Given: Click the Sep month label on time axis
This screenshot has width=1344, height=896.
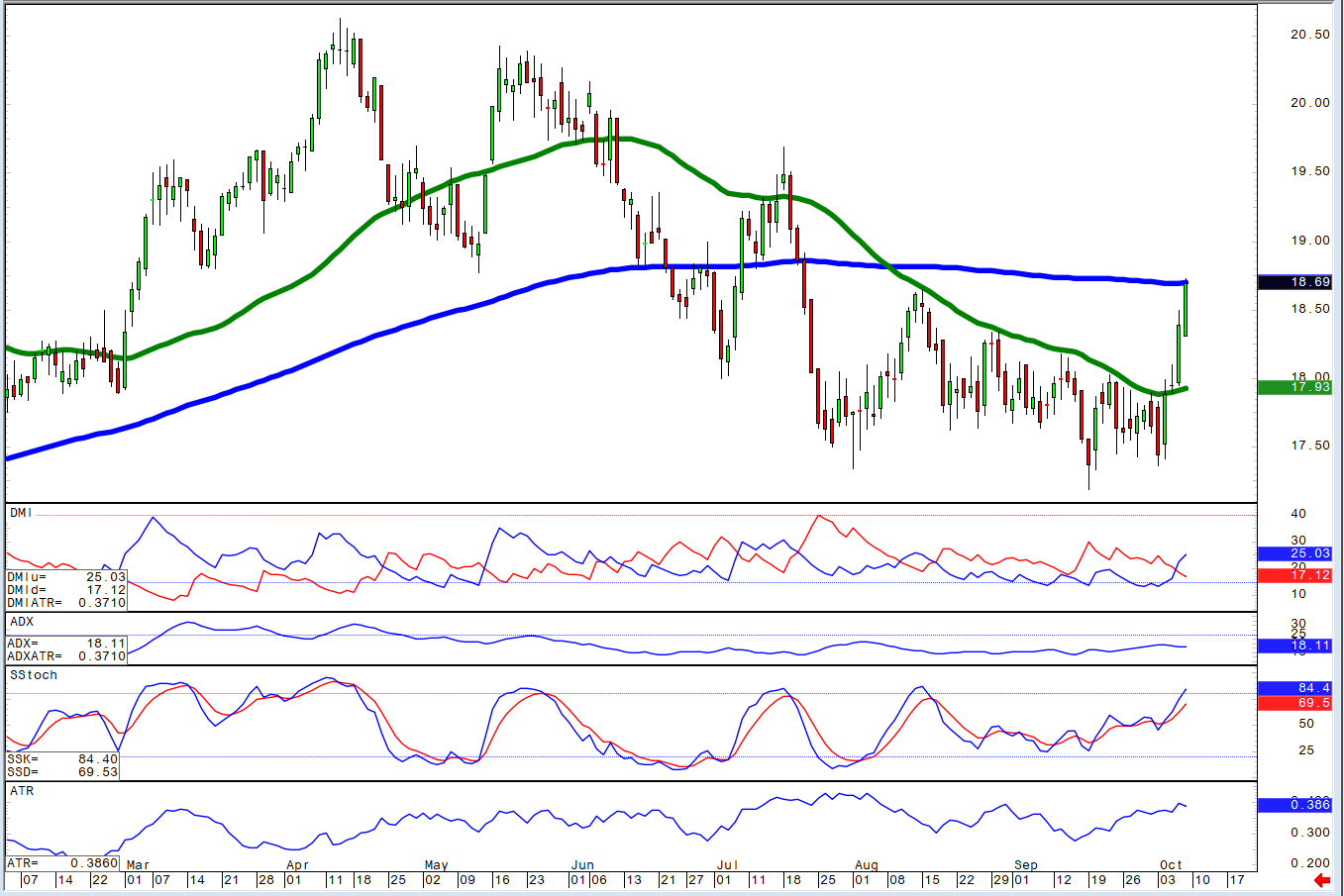Looking at the screenshot, I should point(1026,865).
